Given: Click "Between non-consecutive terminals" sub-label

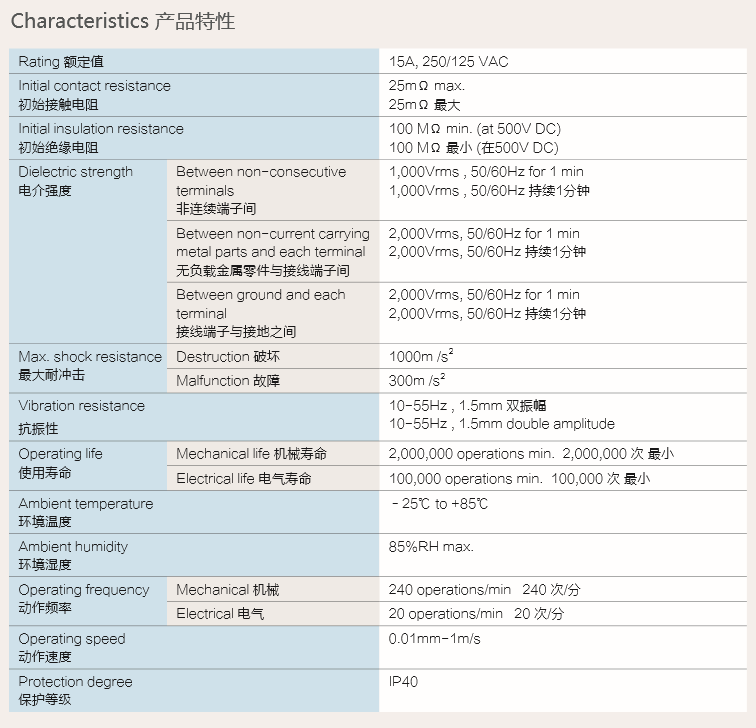Looking at the screenshot, I should pos(261,181).
